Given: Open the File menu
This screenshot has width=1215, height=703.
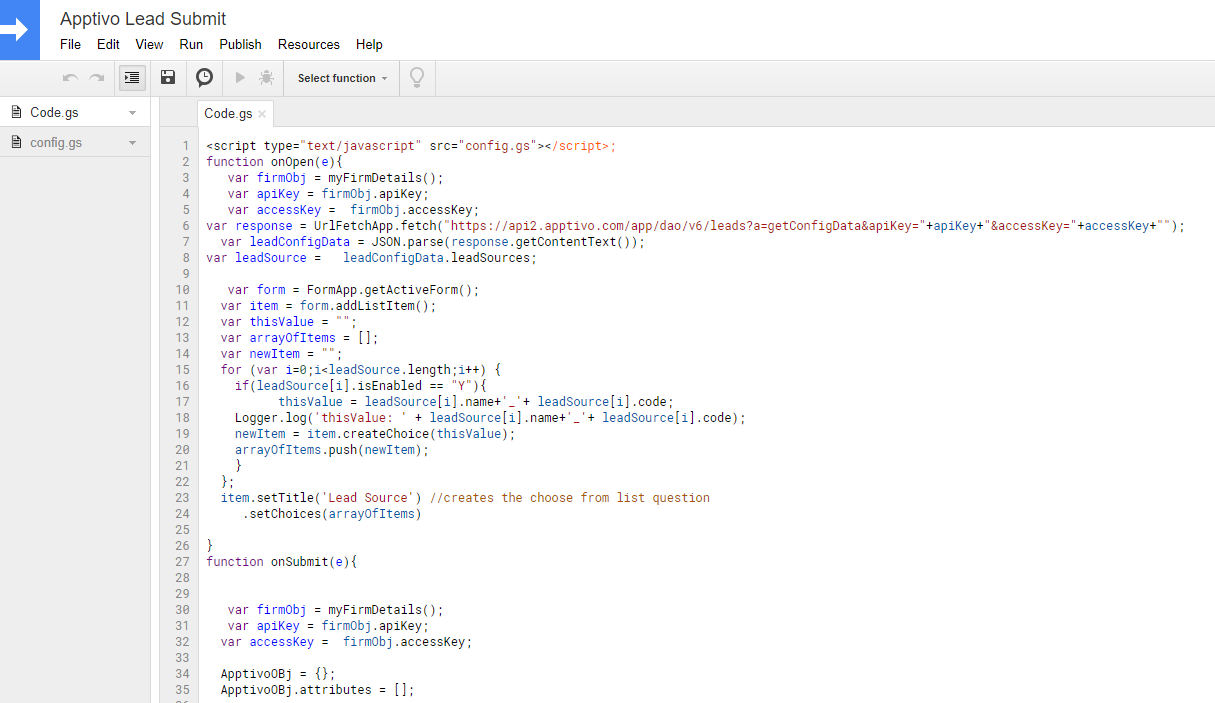Looking at the screenshot, I should [x=70, y=44].
